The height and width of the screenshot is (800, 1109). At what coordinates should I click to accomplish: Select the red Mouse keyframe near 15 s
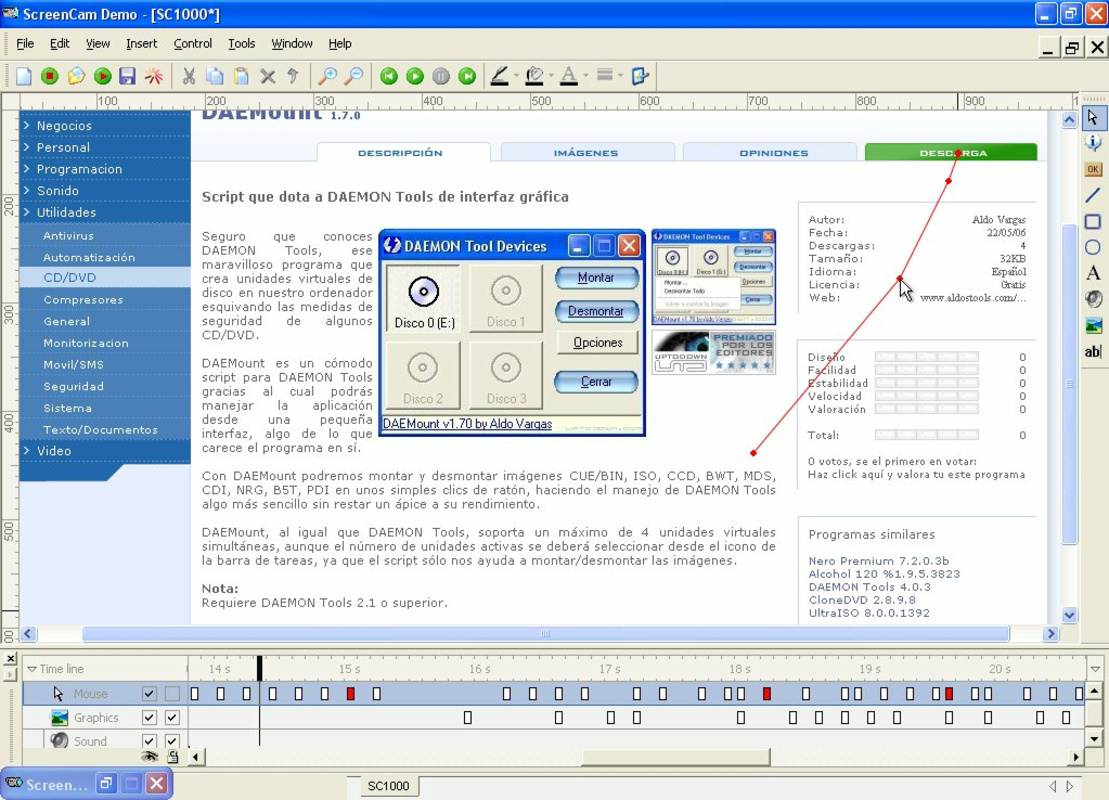(351, 694)
